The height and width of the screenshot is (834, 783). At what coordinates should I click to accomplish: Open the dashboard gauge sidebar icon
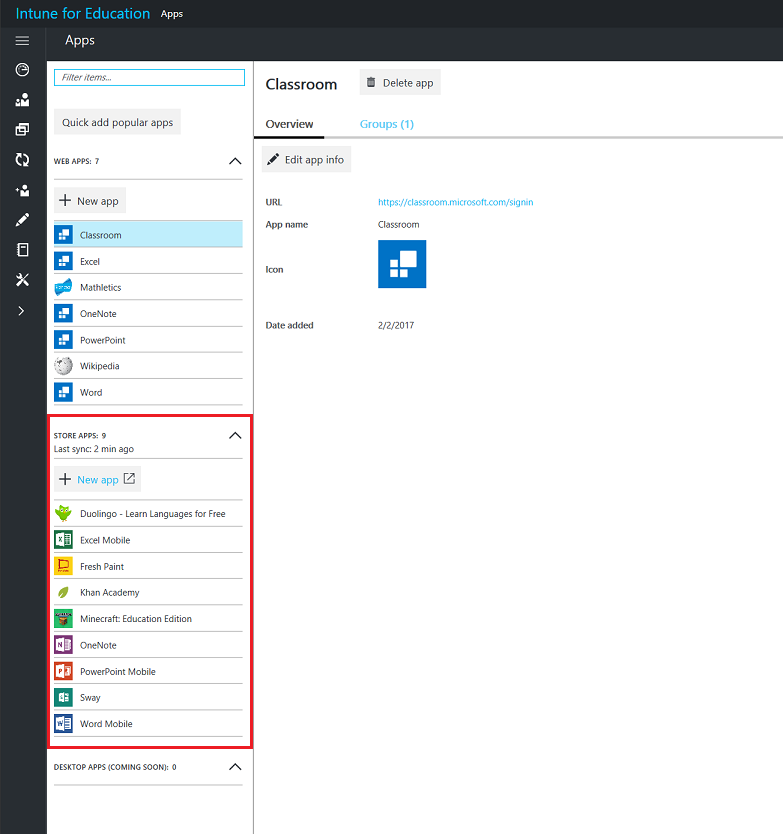click(22, 70)
